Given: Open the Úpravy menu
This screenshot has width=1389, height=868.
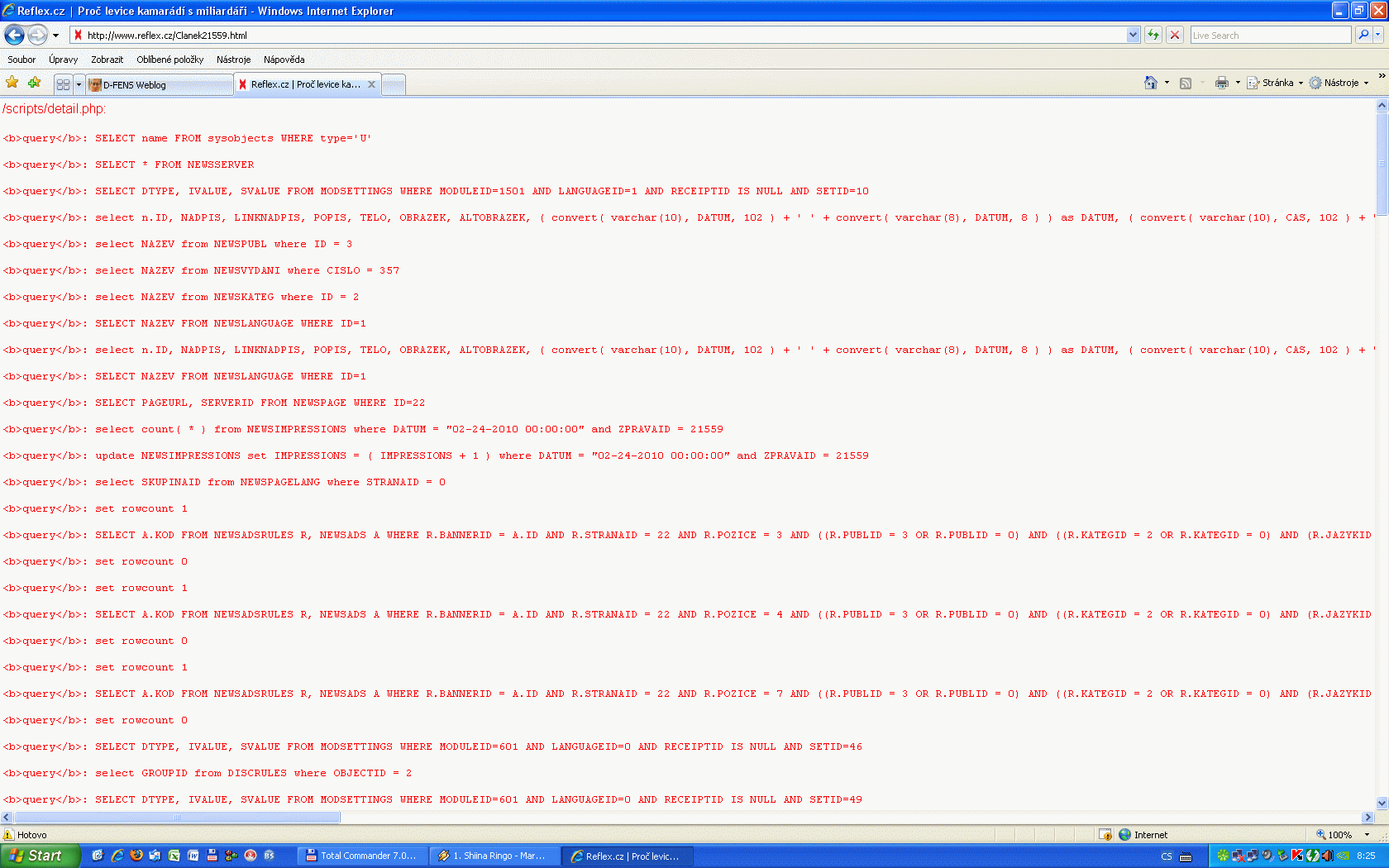Looking at the screenshot, I should pyautogui.click(x=63, y=60).
